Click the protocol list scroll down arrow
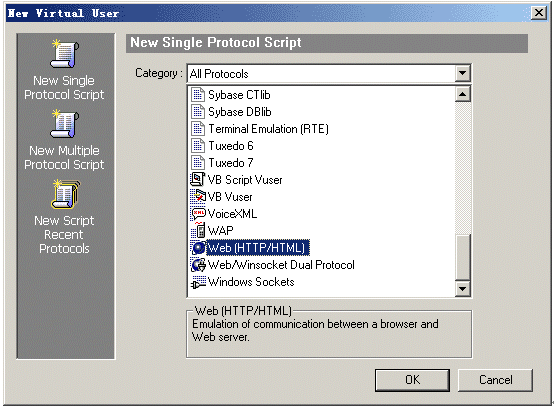554x410 pixels. (462, 288)
